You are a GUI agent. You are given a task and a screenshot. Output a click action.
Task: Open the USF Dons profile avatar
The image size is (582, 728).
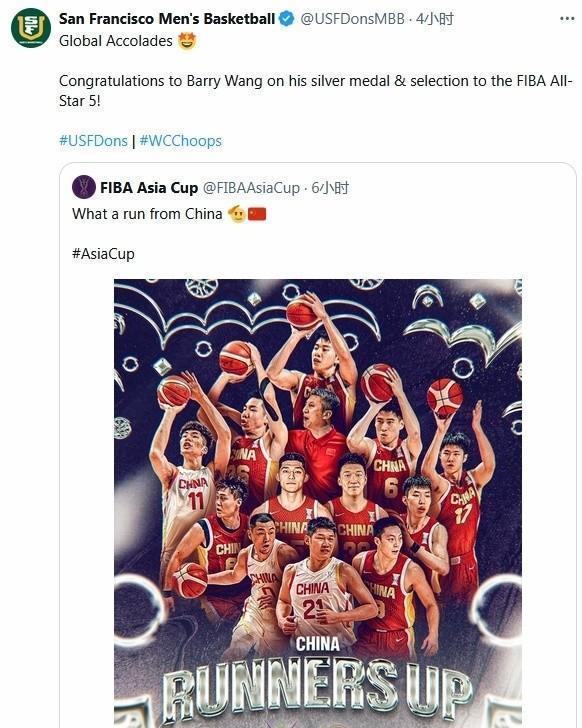point(31,27)
